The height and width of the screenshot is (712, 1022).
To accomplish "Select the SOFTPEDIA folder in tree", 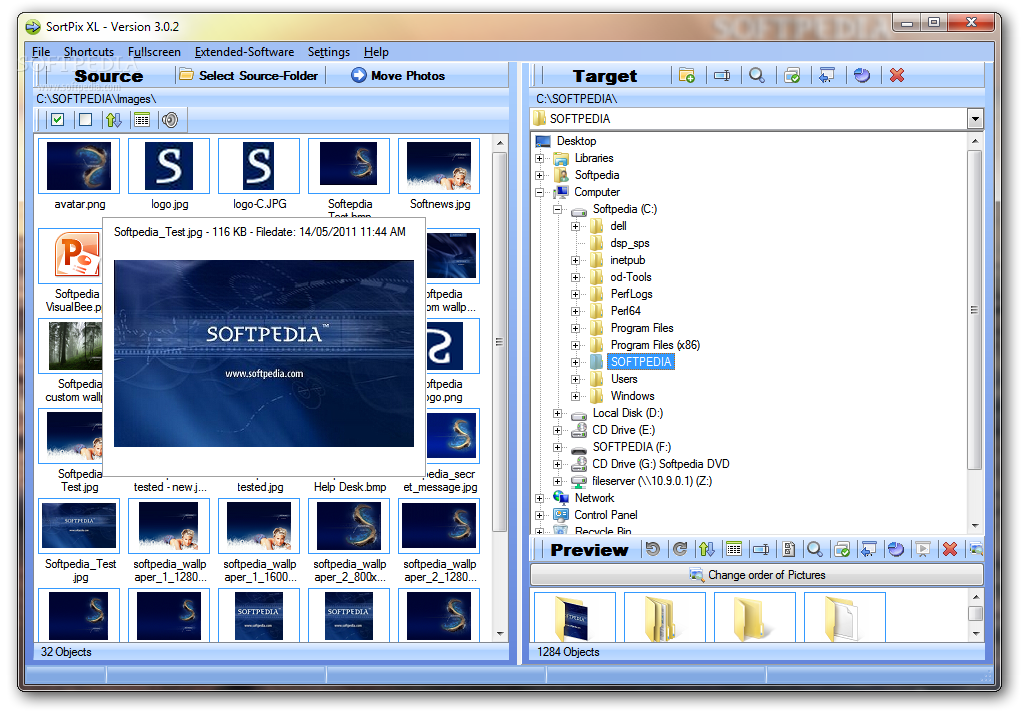I will 641,362.
